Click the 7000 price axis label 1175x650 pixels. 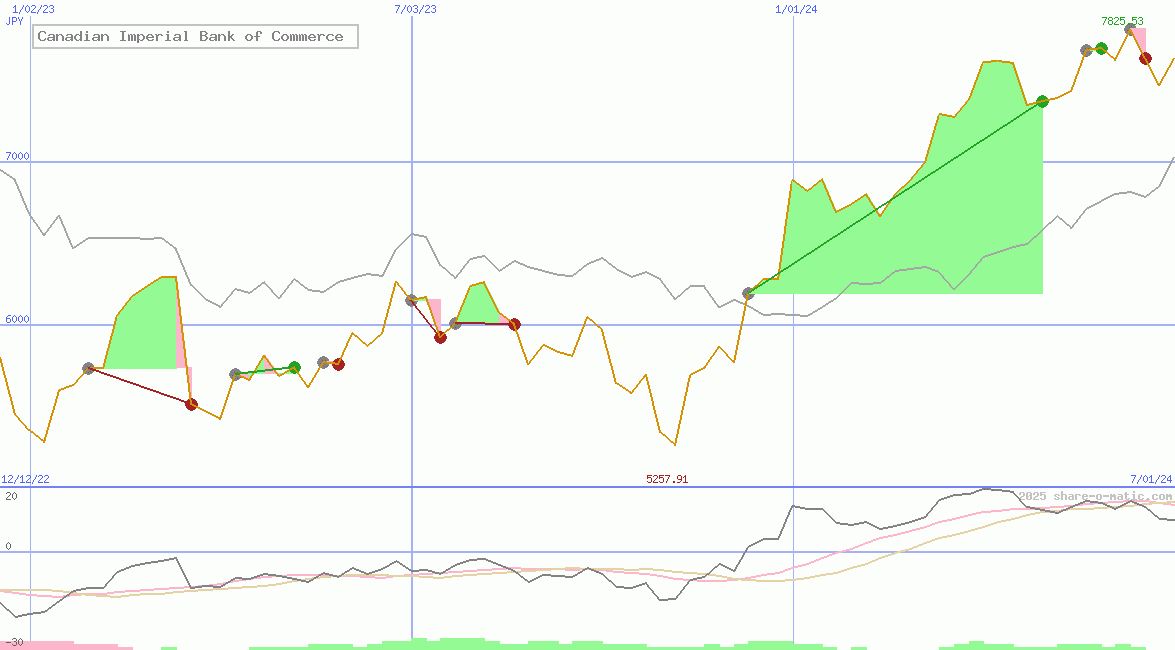(17, 156)
